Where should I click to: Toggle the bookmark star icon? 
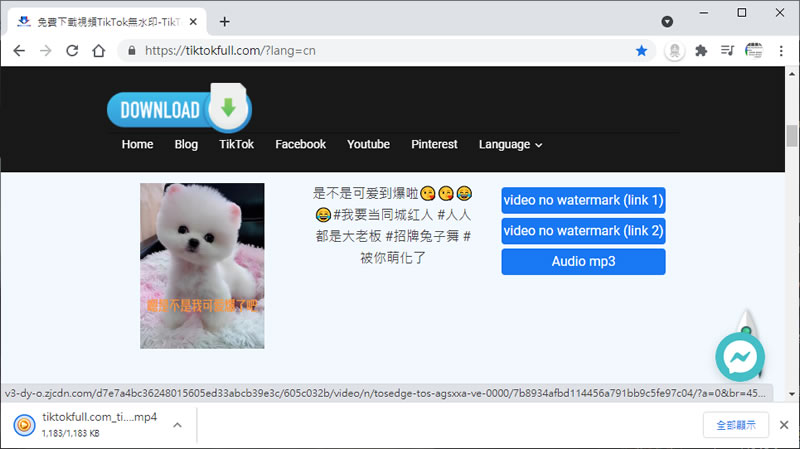[x=641, y=51]
